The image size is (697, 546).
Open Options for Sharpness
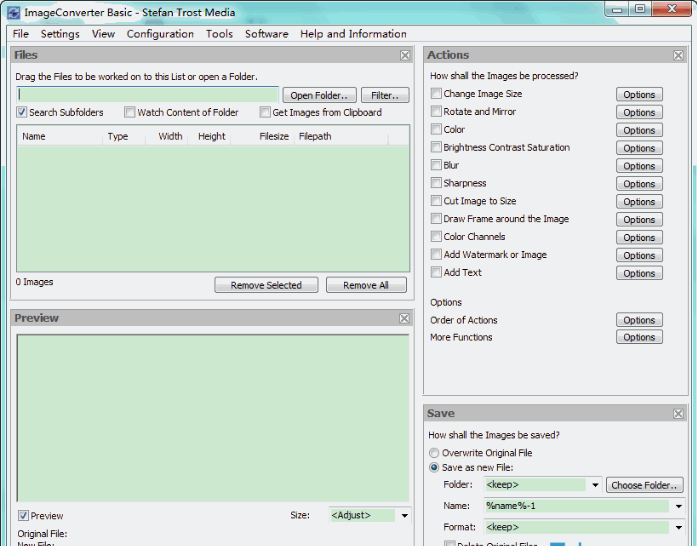(x=639, y=184)
